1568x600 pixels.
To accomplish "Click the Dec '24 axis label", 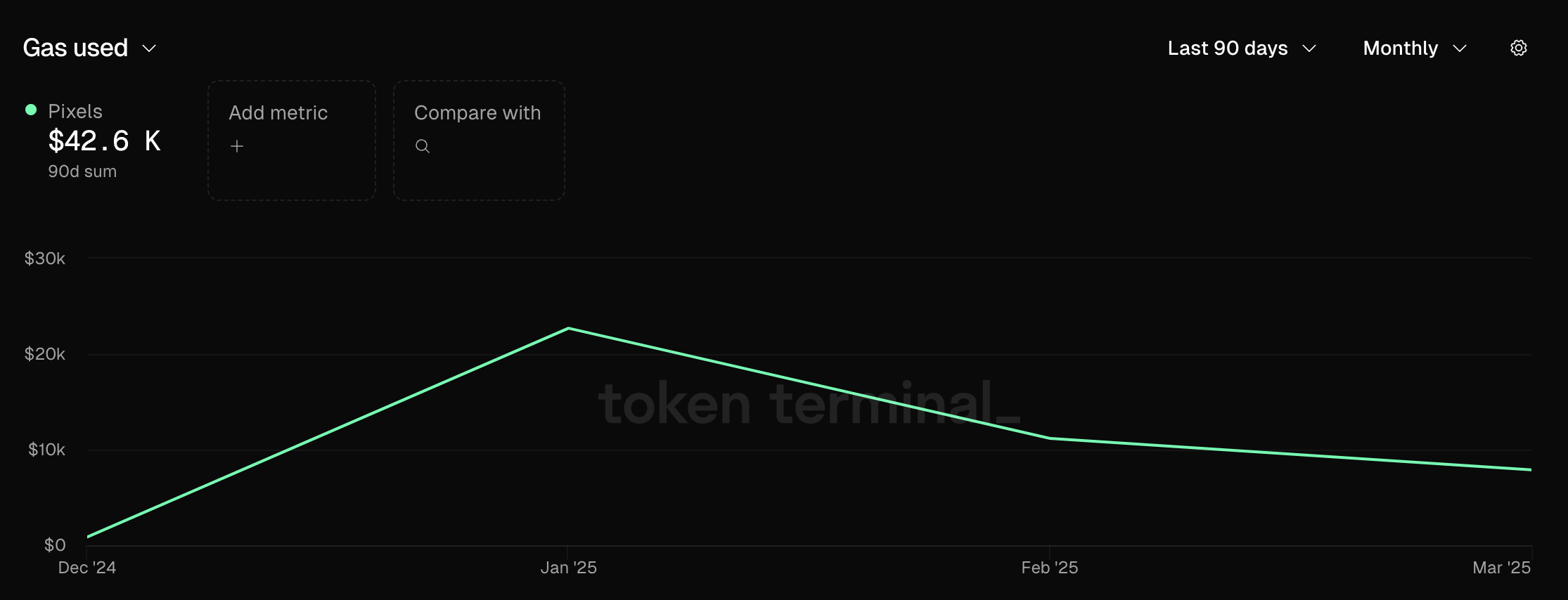I will click(x=87, y=568).
